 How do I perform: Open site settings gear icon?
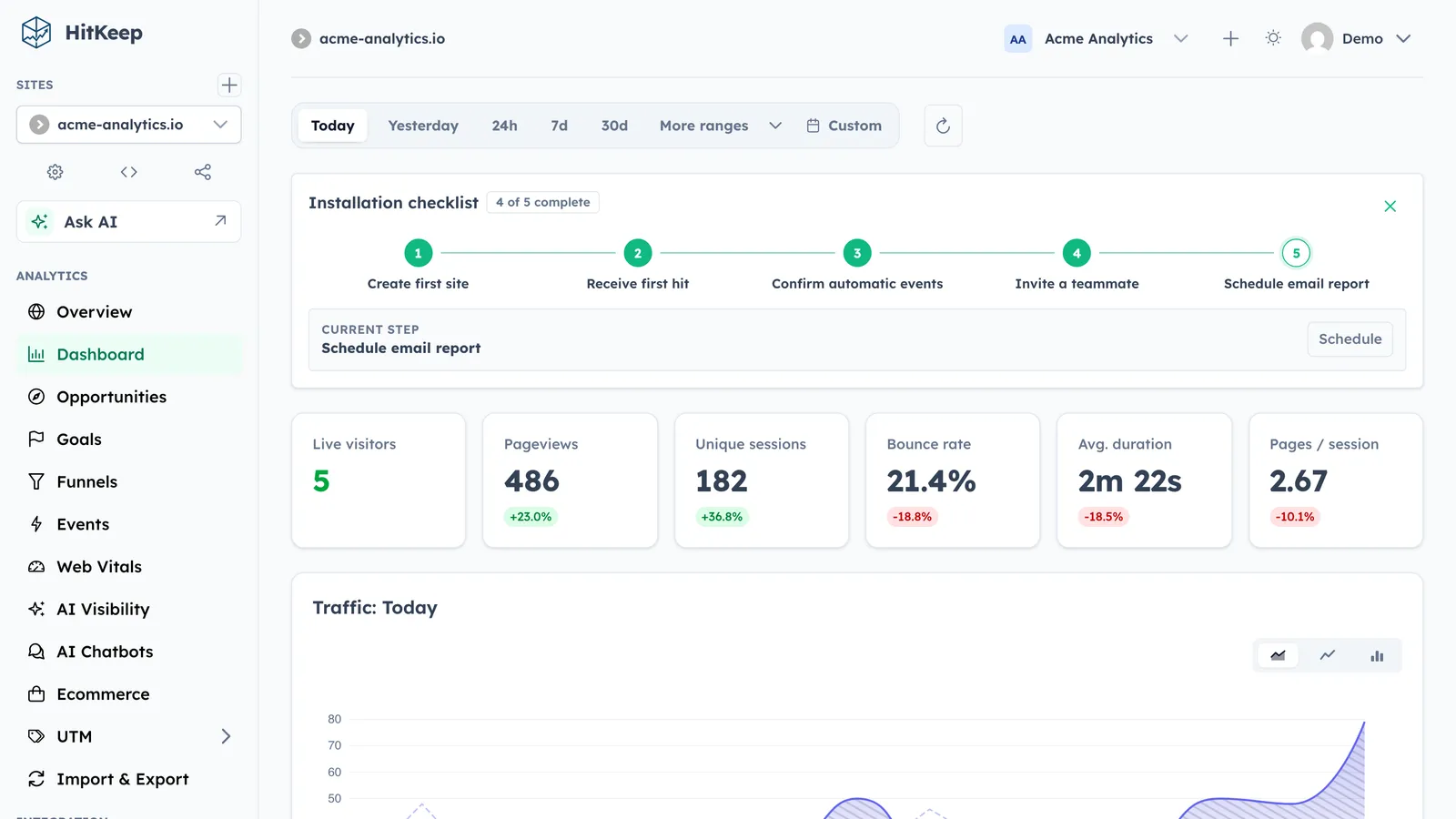click(56, 172)
